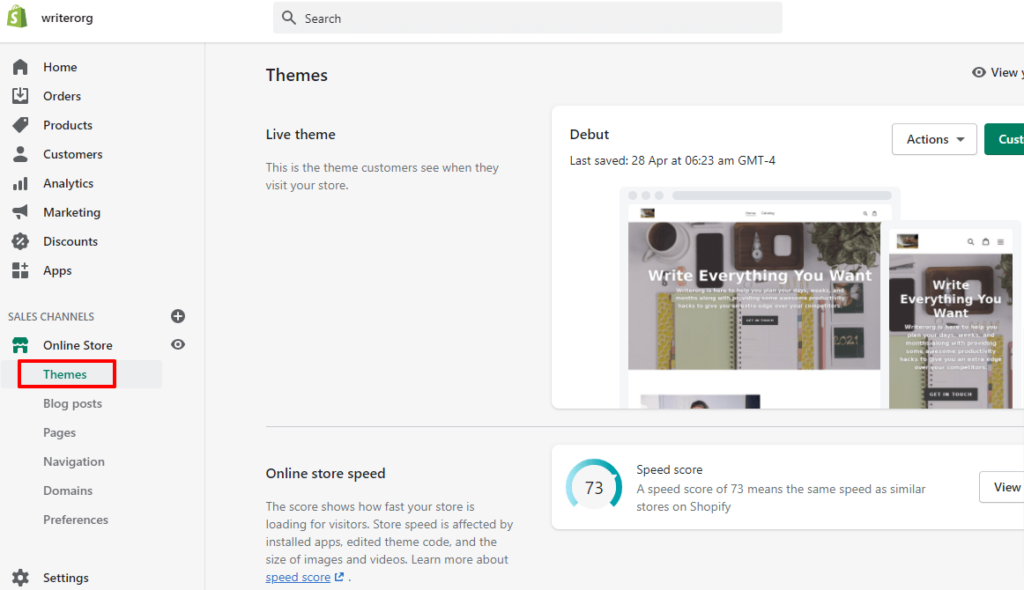The width and height of the screenshot is (1024, 590).
Task: Add a sales channel with plus icon
Action: pyautogui.click(x=178, y=316)
